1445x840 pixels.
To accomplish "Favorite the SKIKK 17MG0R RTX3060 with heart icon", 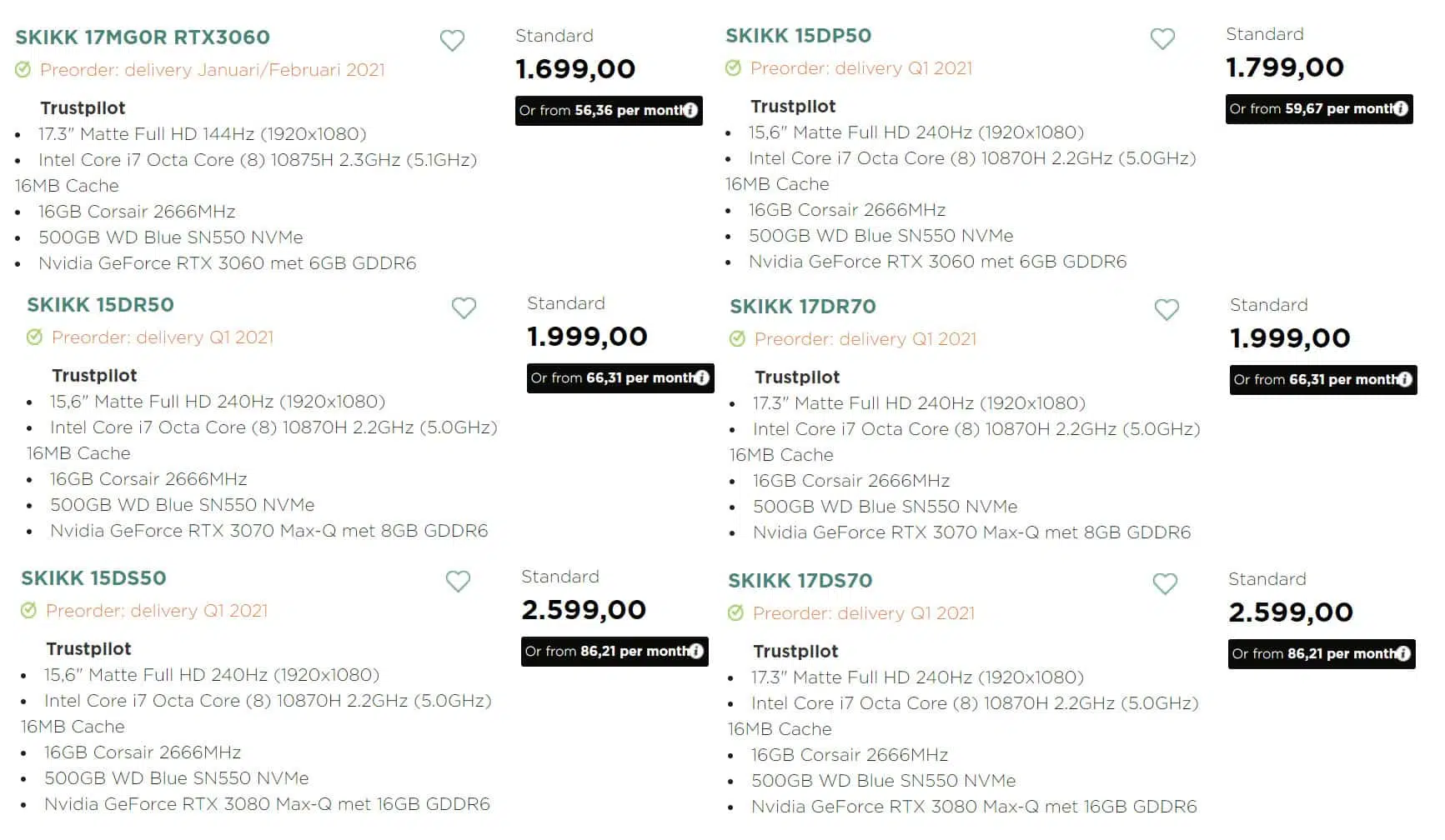I will (x=452, y=40).
